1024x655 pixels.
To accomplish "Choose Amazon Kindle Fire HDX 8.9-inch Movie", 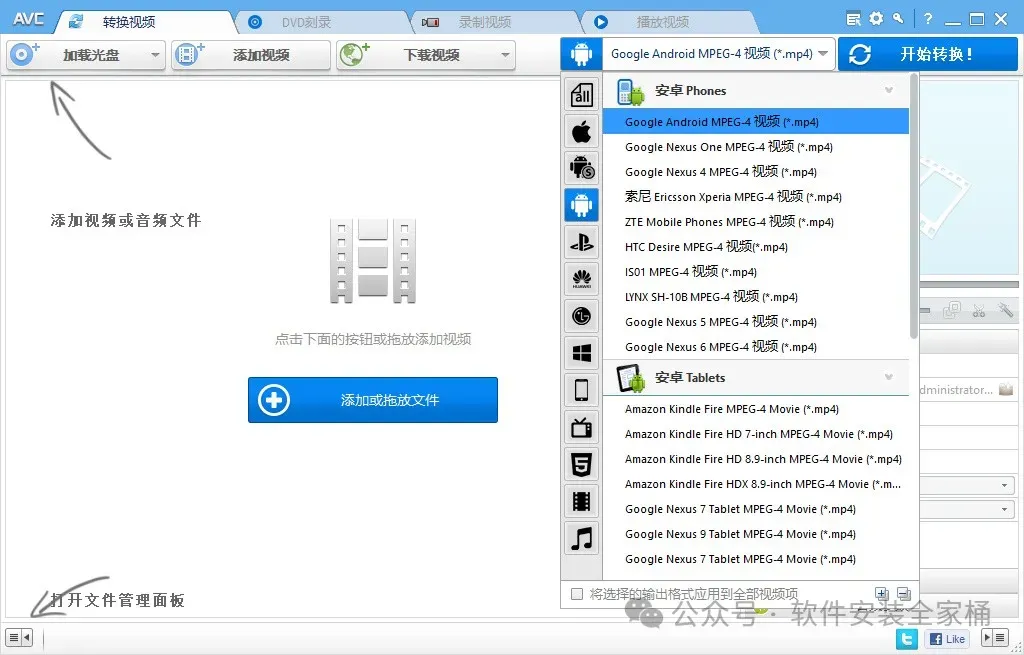I will 756,484.
